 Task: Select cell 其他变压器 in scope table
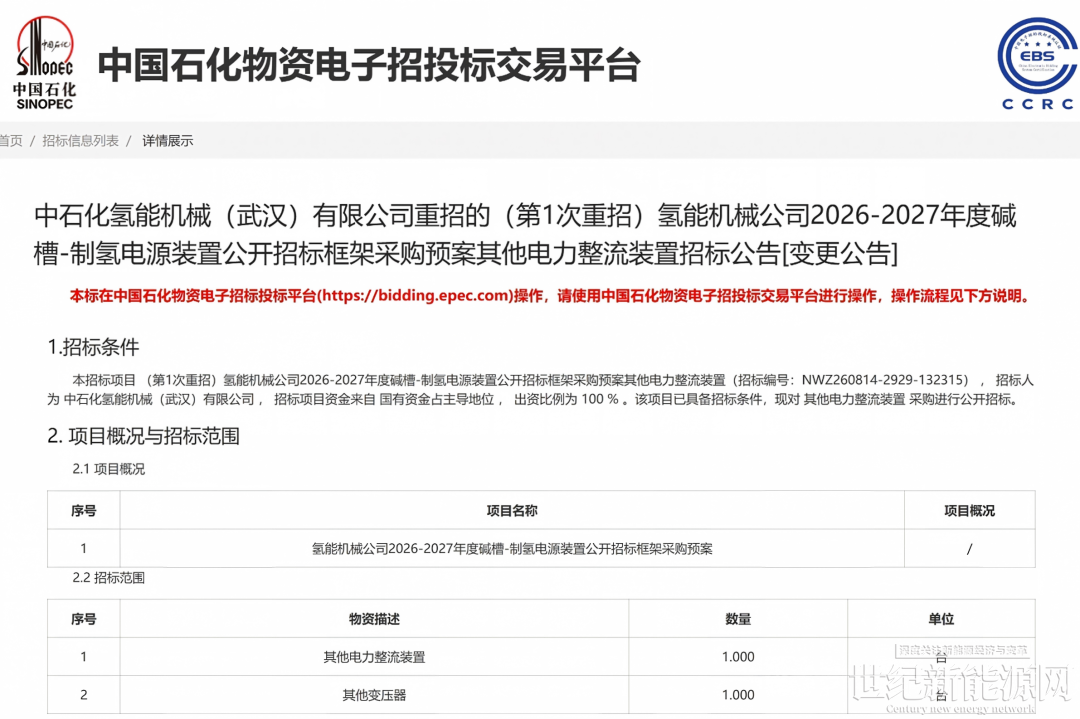pos(374,695)
